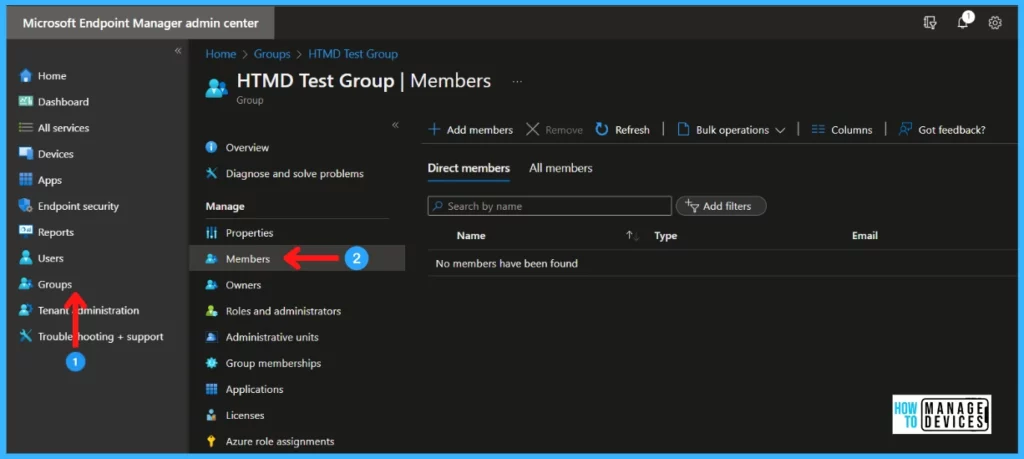Collapse the group resource menu
The image size is (1024, 459).
tap(395, 125)
